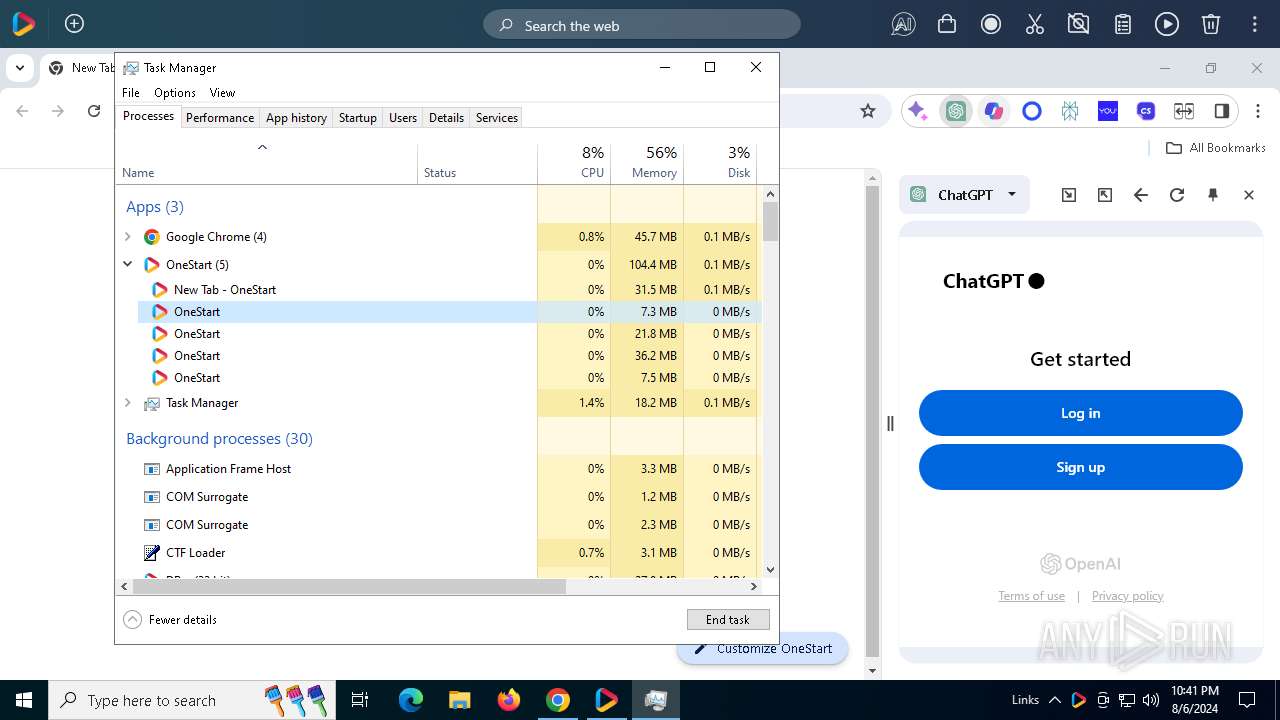This screenshot has width=1280, height=720.
Task: Bookmark this page with the star icon
Action: tap(868, 111)
